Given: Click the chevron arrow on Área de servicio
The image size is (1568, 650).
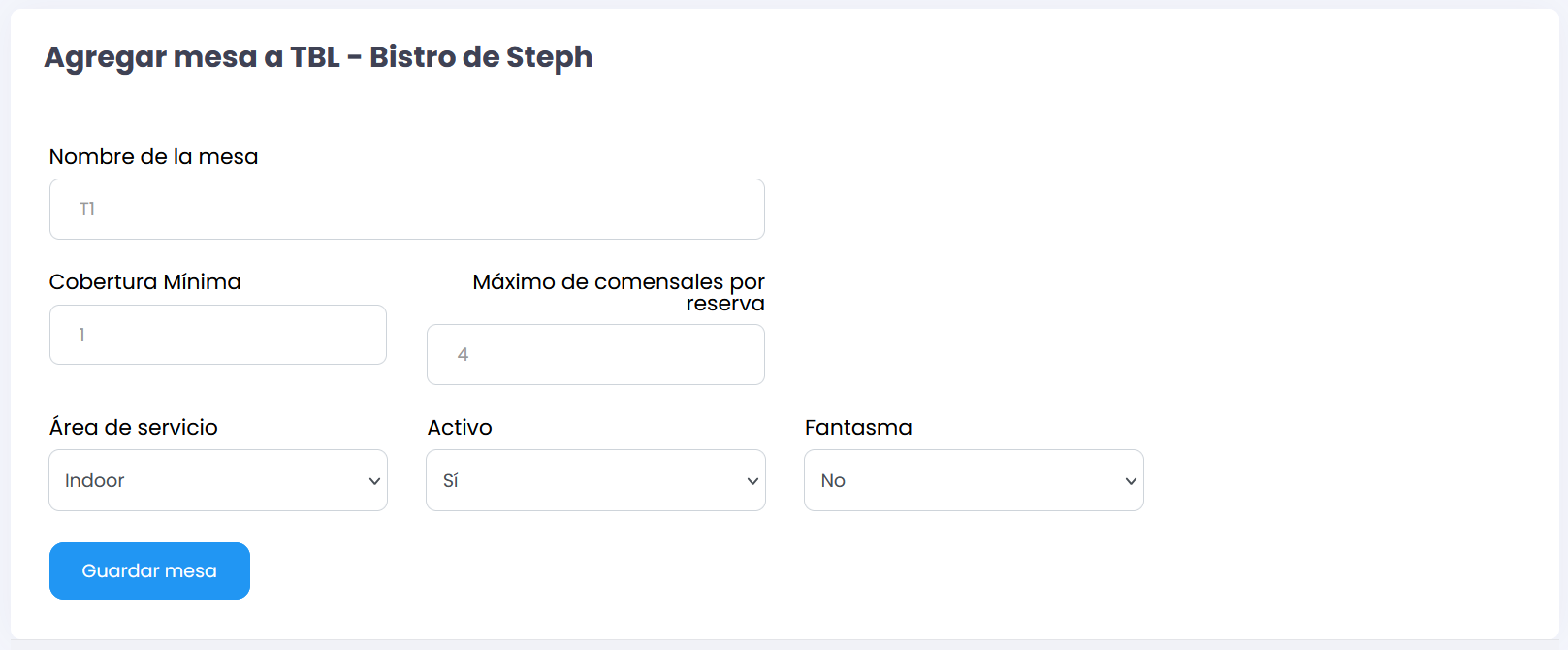Looking at the screenshot, I should tap(374, 481).
